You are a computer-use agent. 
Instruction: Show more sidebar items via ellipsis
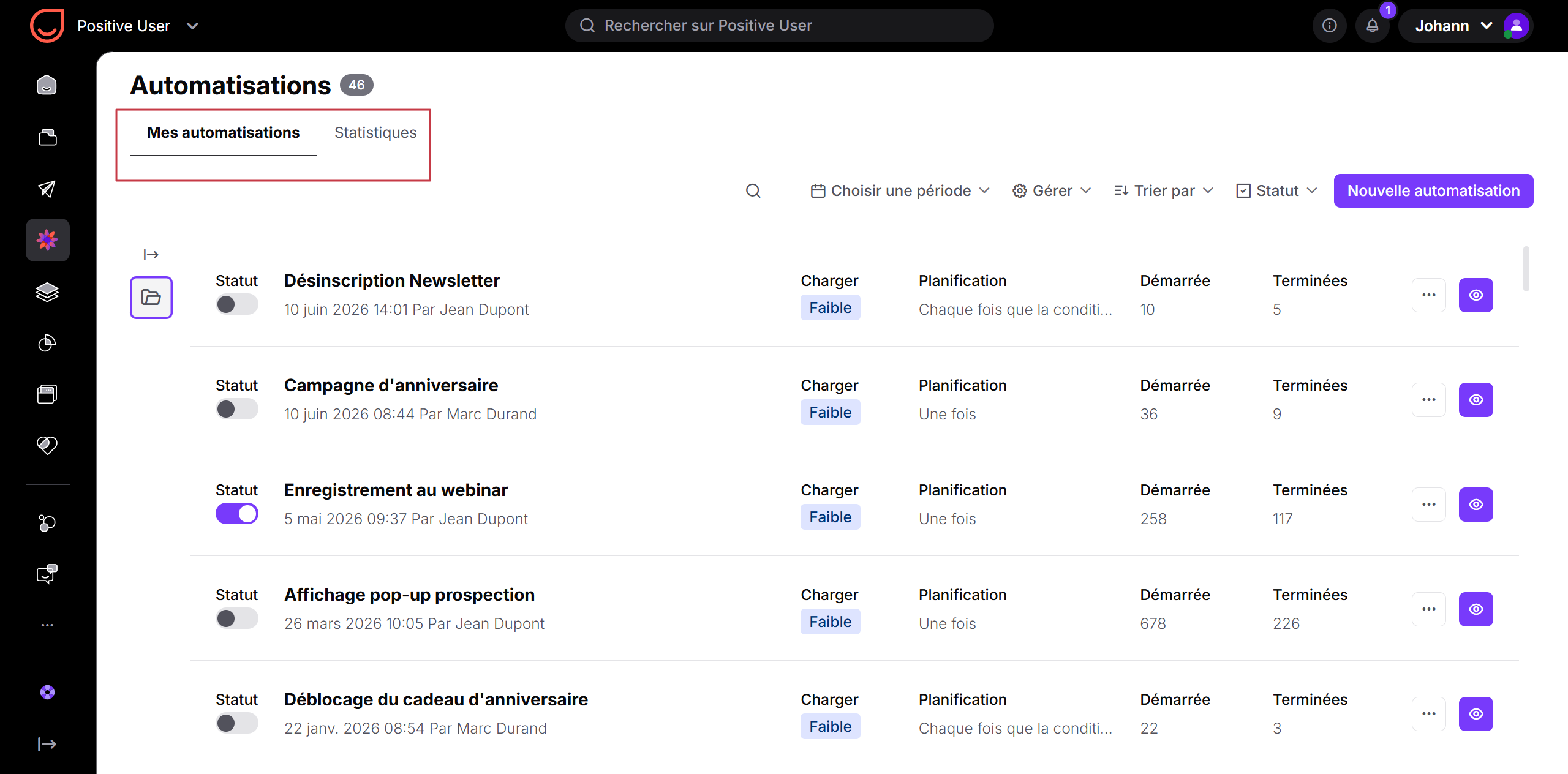pyautogui.click(x=47, y=625)
